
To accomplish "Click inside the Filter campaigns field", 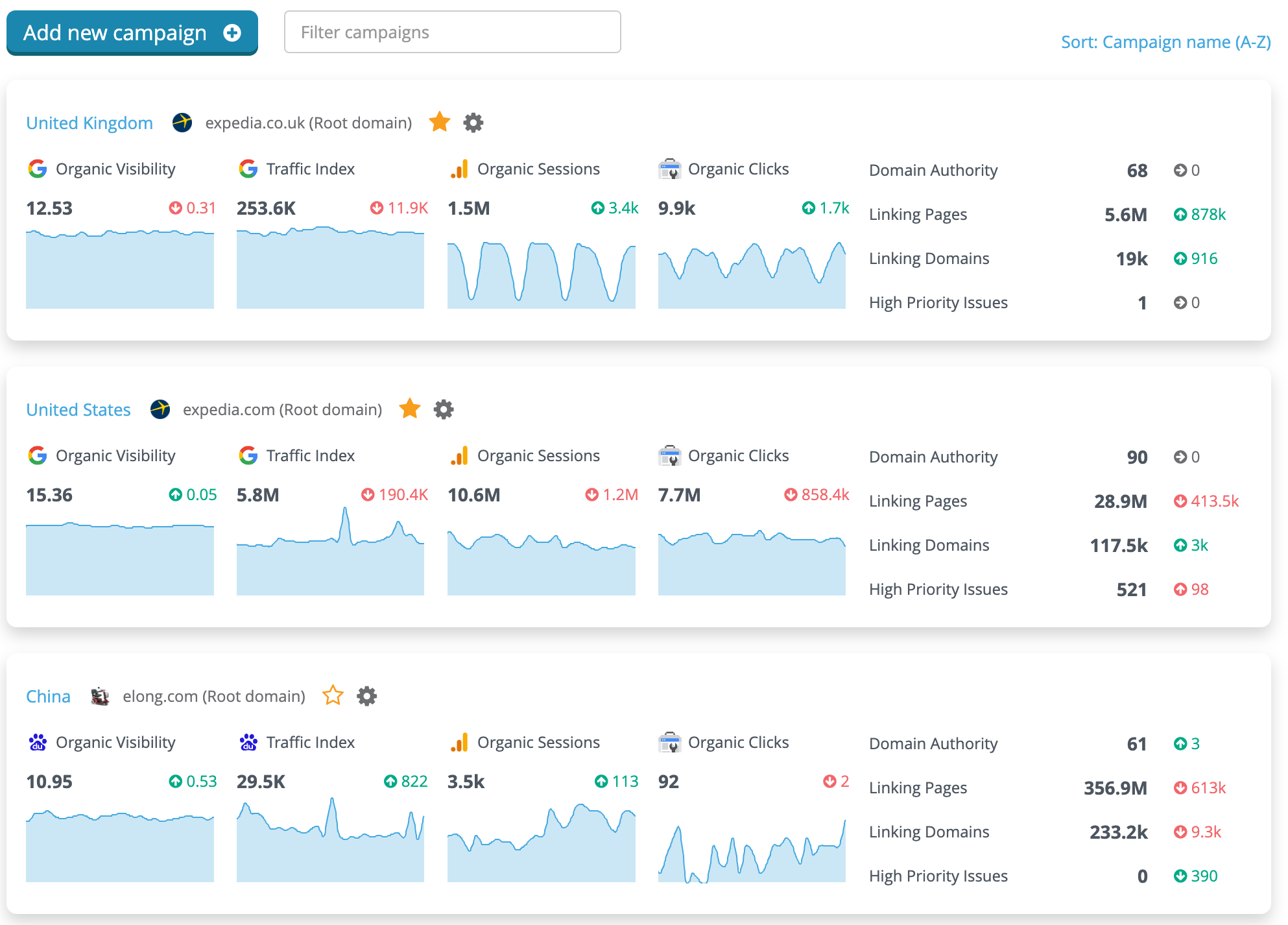I will coord(452,32).
